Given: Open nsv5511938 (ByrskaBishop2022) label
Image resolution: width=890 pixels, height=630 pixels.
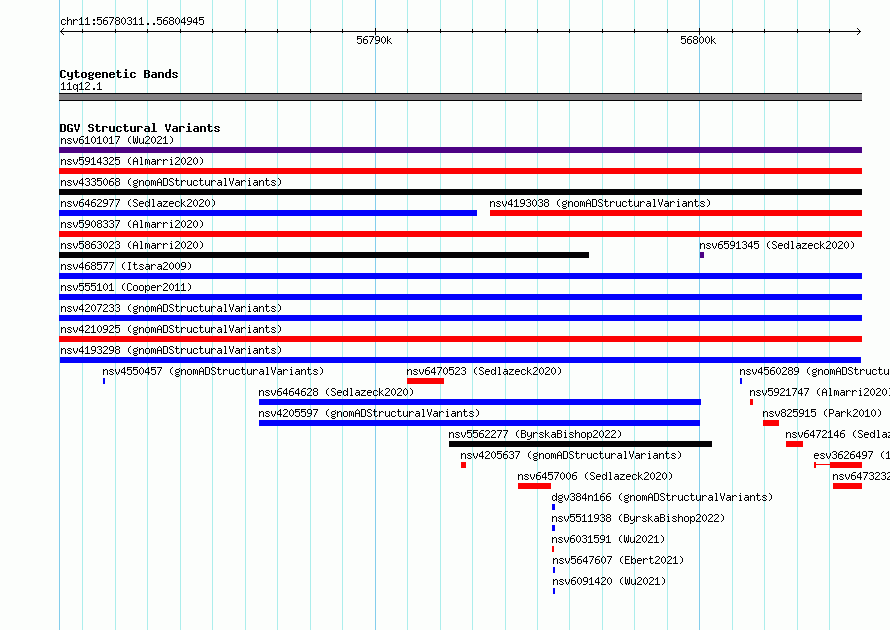Looking at the screenshot, I should [x=639, y=518].
